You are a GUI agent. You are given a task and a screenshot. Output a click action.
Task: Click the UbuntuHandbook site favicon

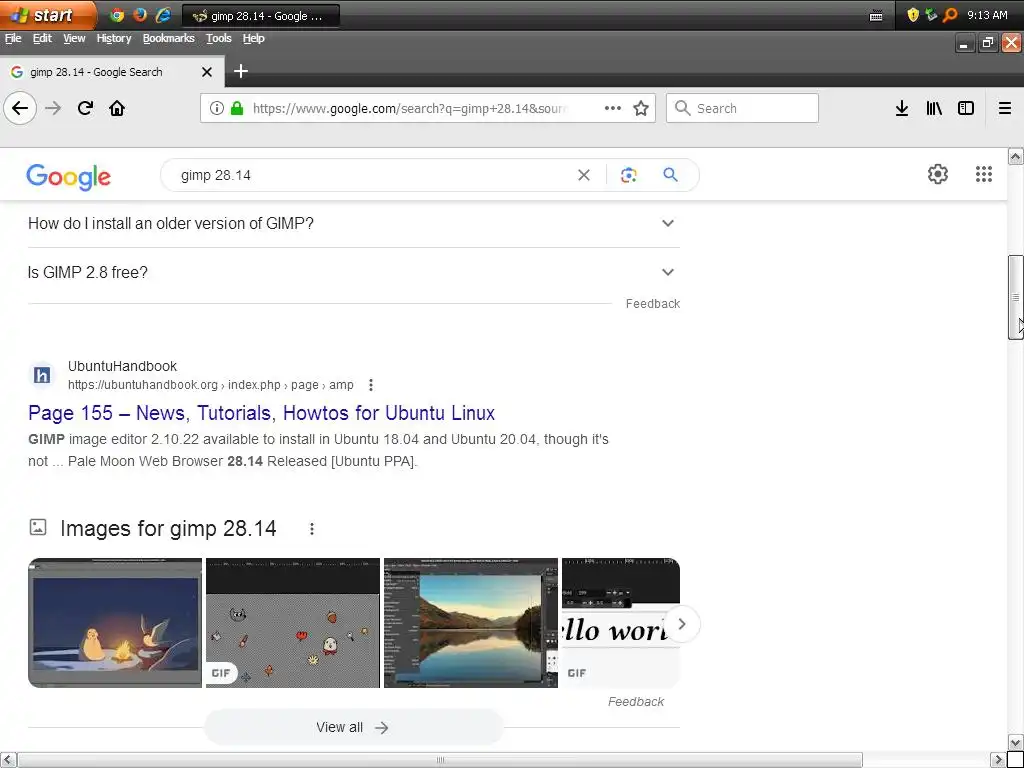pyautogui.click(x=42, y=376)
